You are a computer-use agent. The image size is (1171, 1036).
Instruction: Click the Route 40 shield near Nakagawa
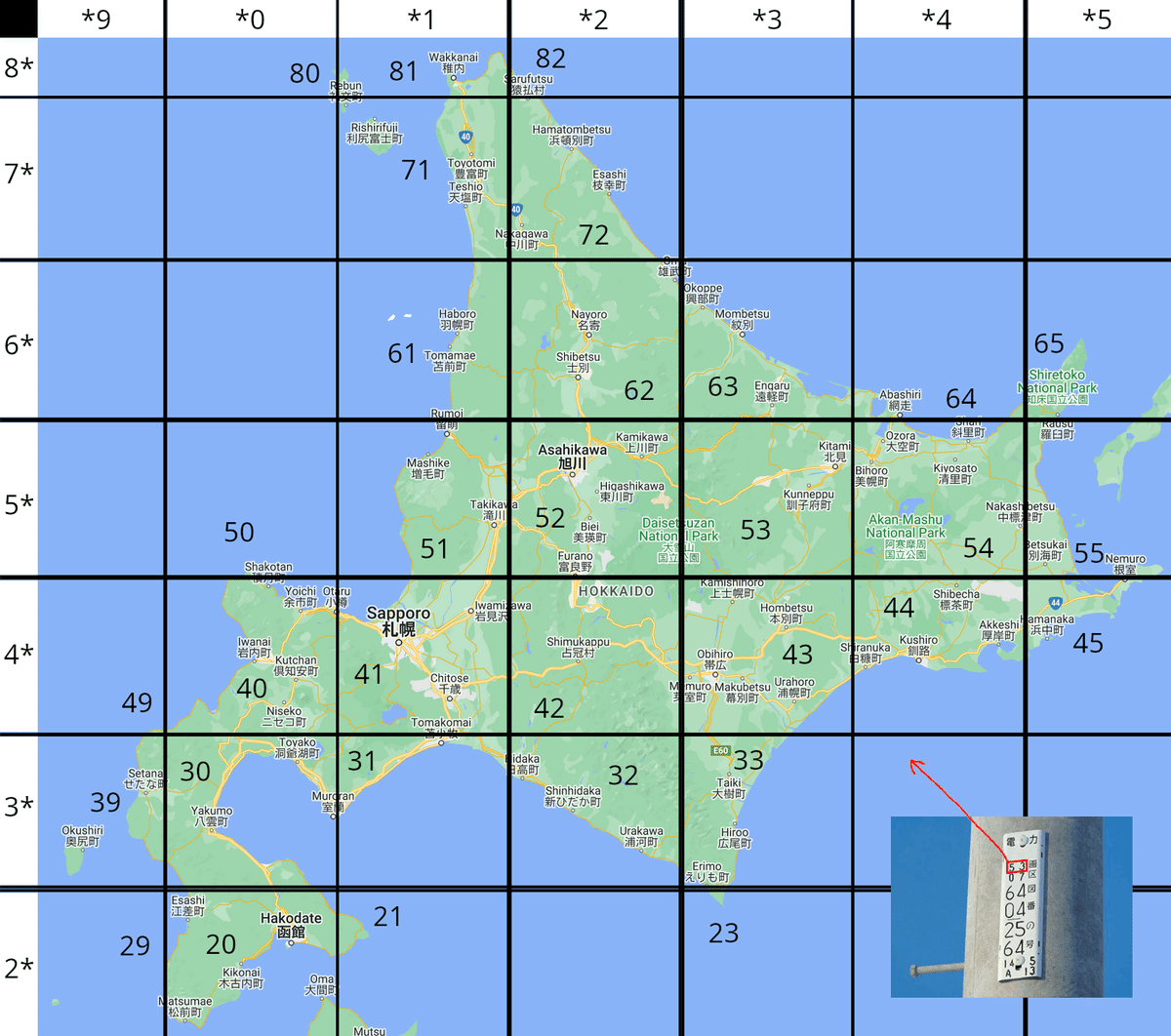pos(516,209)
